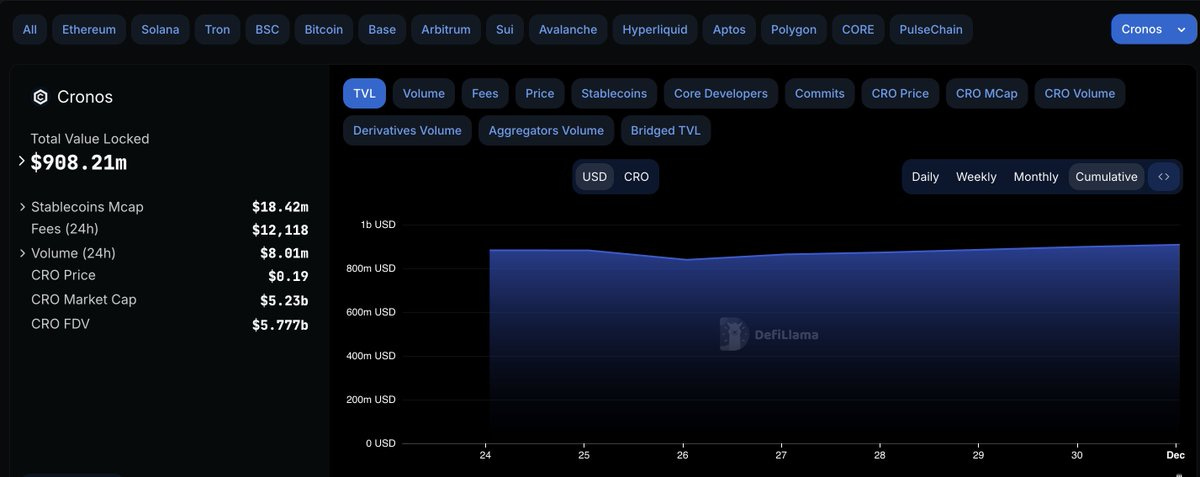Enable the CRO Price metric

pos(900,93)
